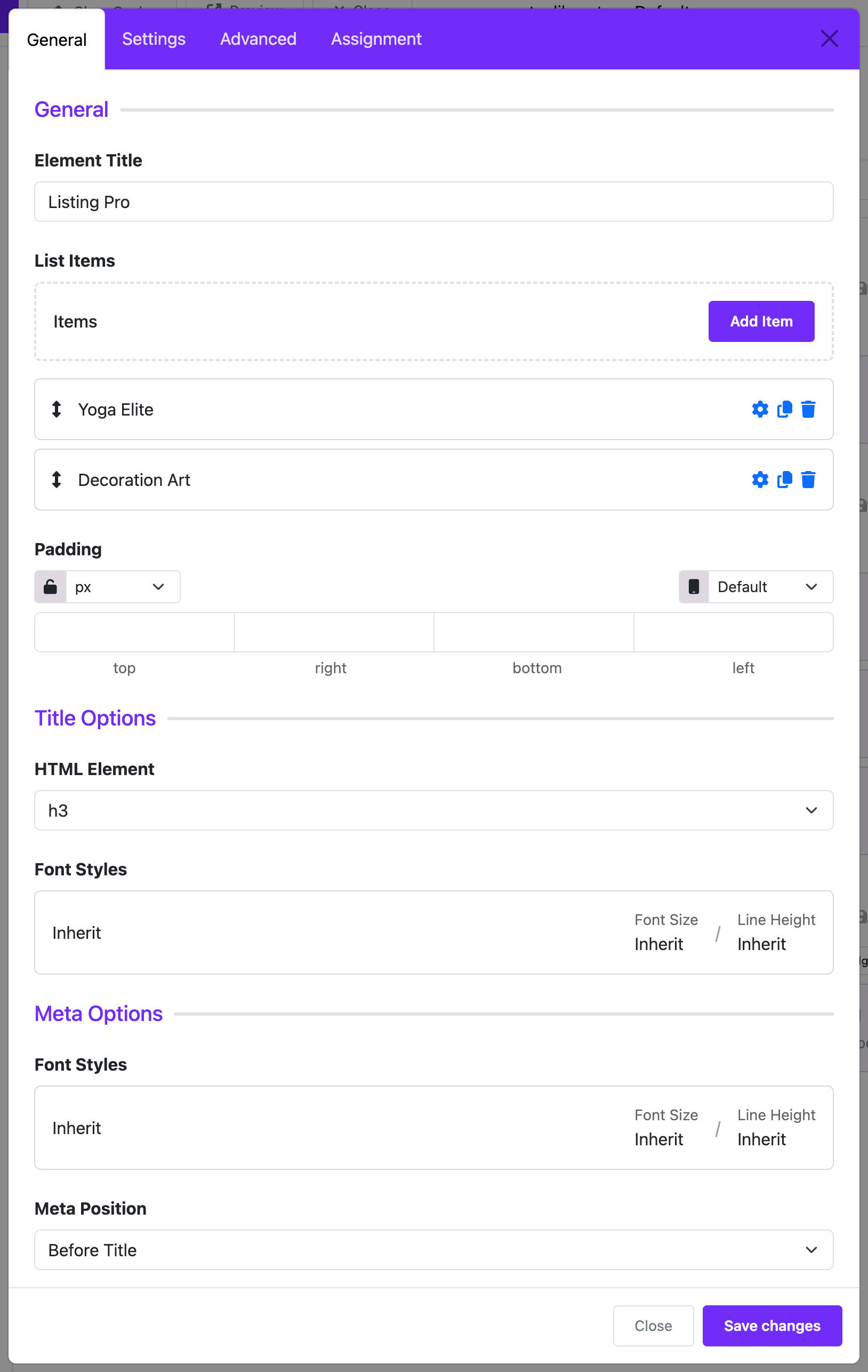The image size is (868, 1372).
Task: Focus the Element Title input field
Action: tap(434, 202)
